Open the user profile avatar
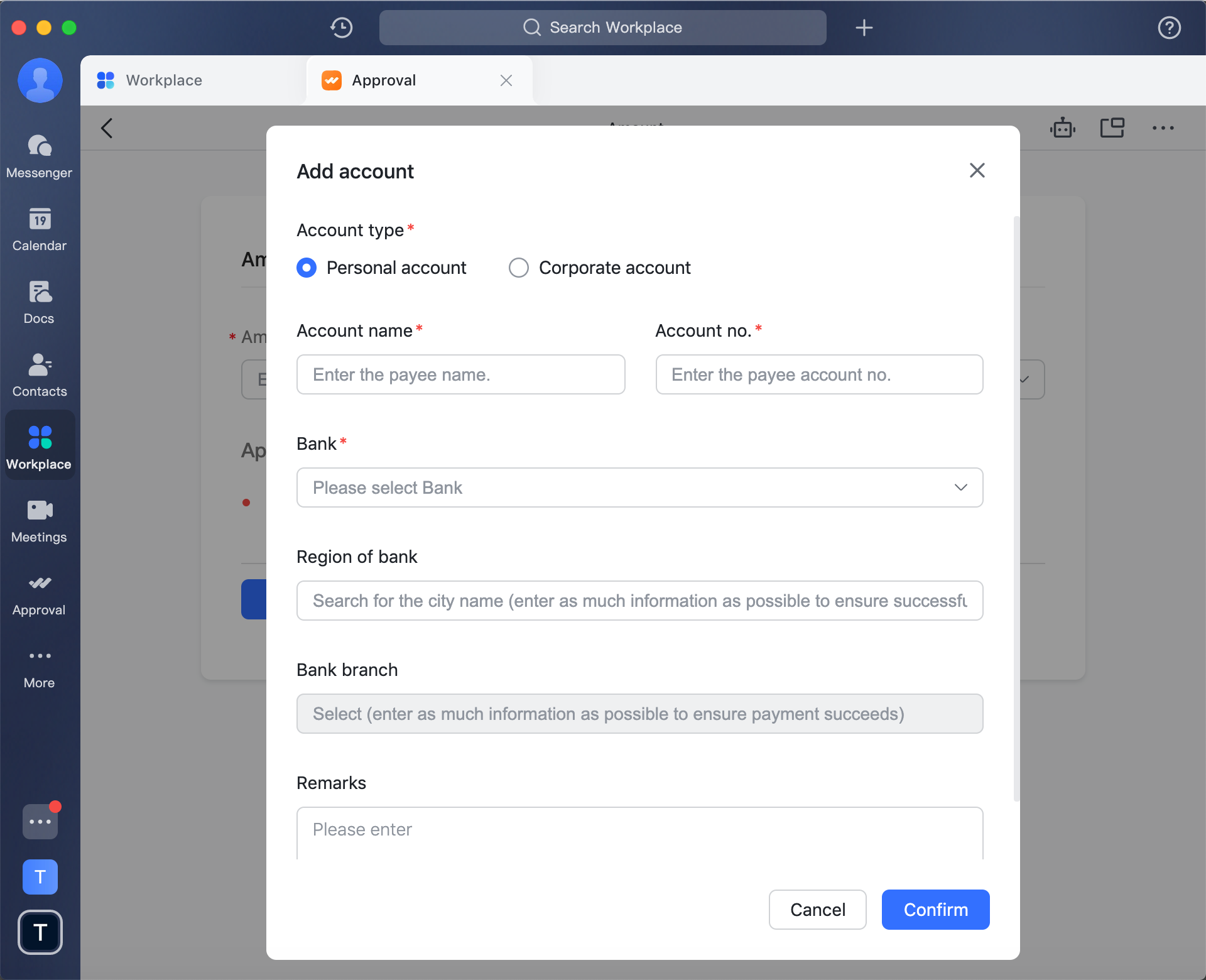Viewport: 1206px width, 980px height. click(40, 80)
